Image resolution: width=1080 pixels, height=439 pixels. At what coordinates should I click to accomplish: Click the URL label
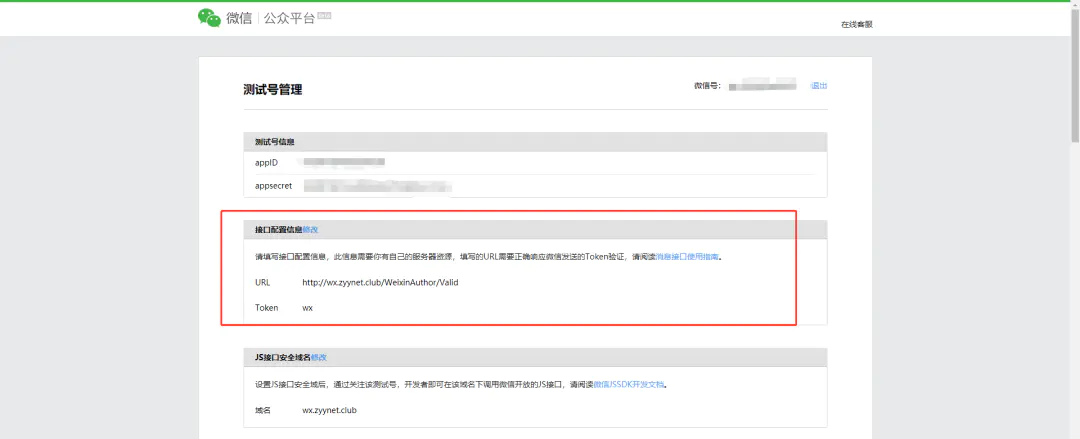tap(262, 283)
